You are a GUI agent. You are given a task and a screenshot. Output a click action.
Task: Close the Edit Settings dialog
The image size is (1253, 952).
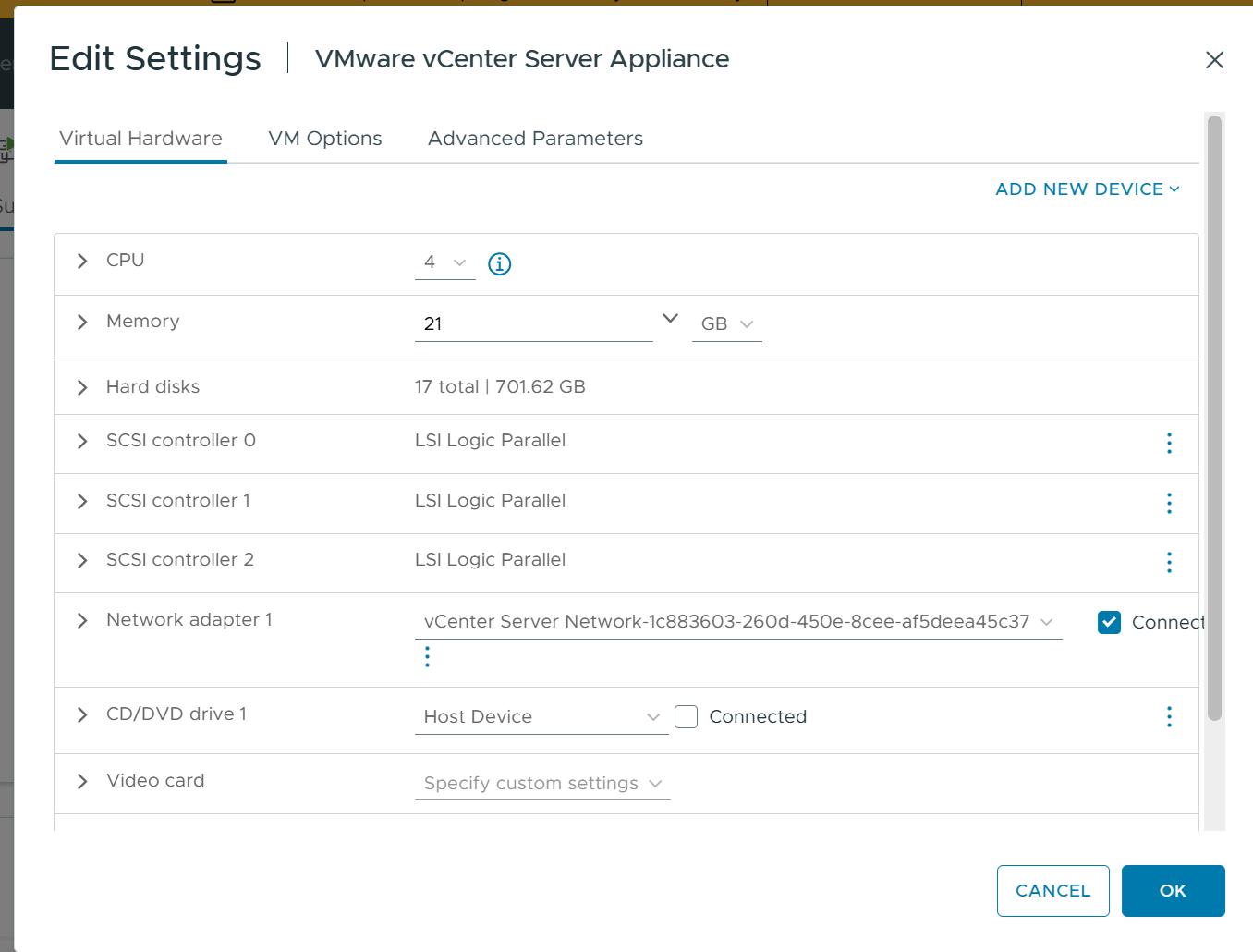point(1214,59)
